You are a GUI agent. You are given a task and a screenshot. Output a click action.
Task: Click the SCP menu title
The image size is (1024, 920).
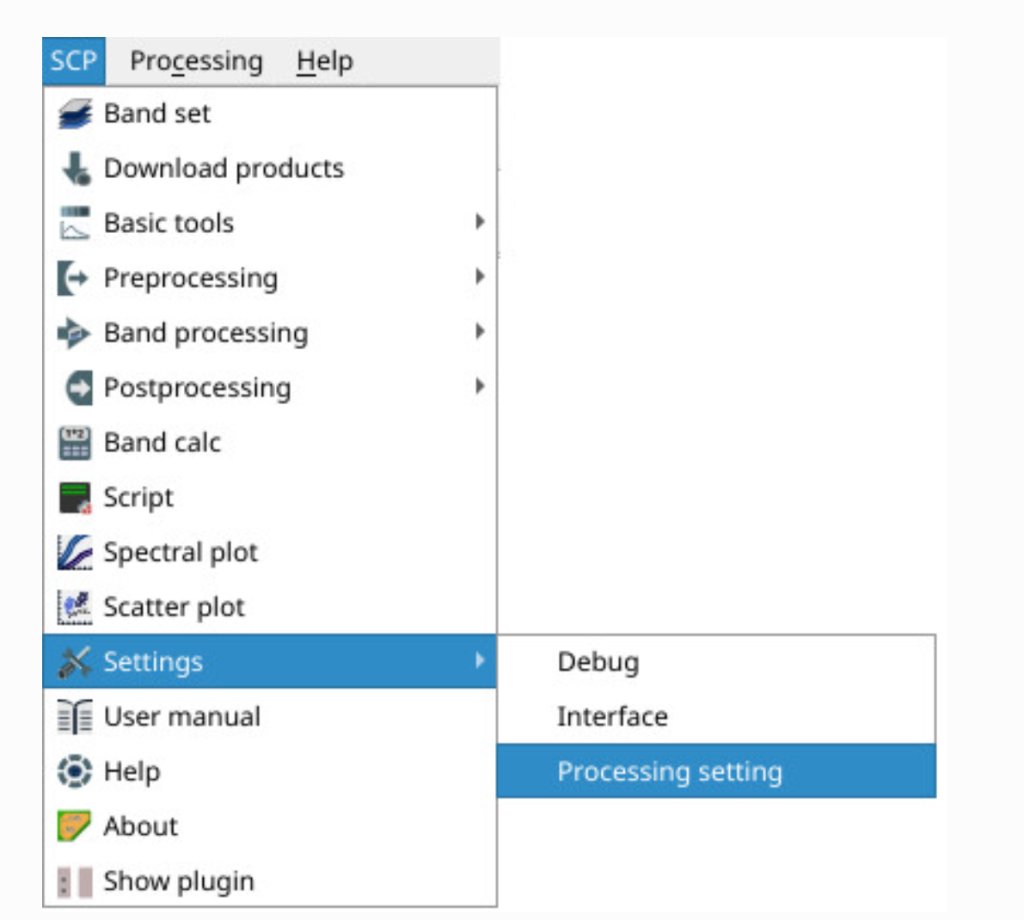[74, 62]
